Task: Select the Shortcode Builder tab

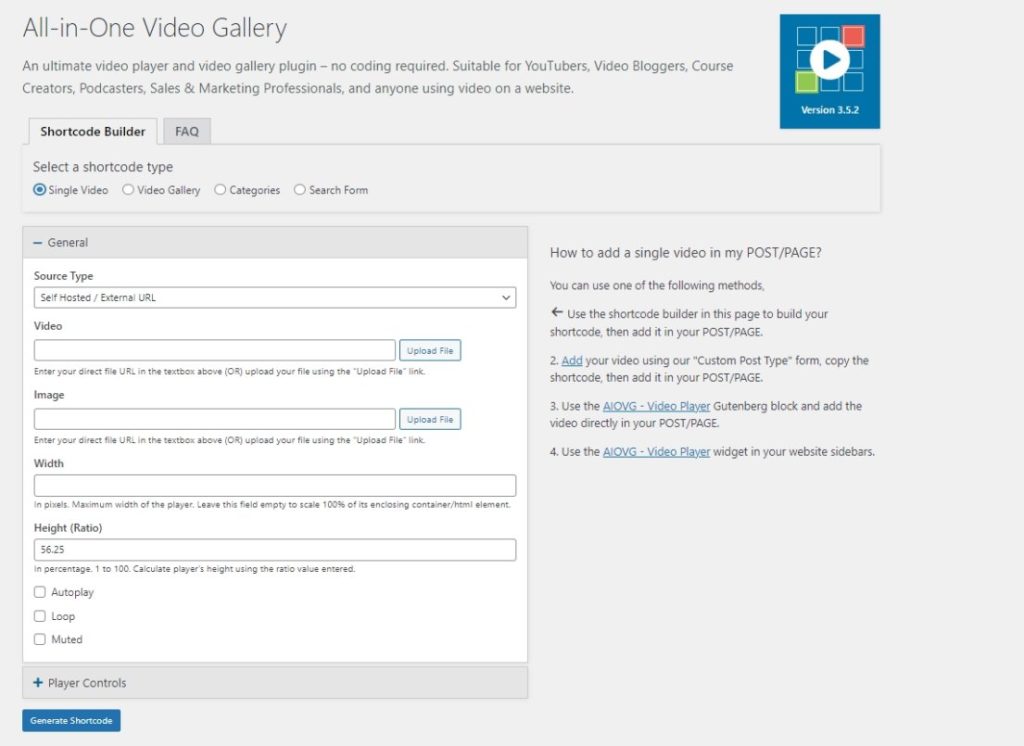Action: click(x=92, y=130)
